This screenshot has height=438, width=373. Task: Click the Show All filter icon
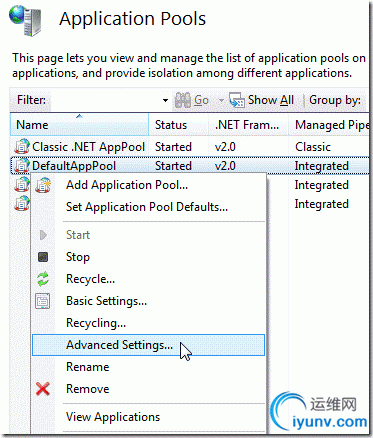point(237,100)
